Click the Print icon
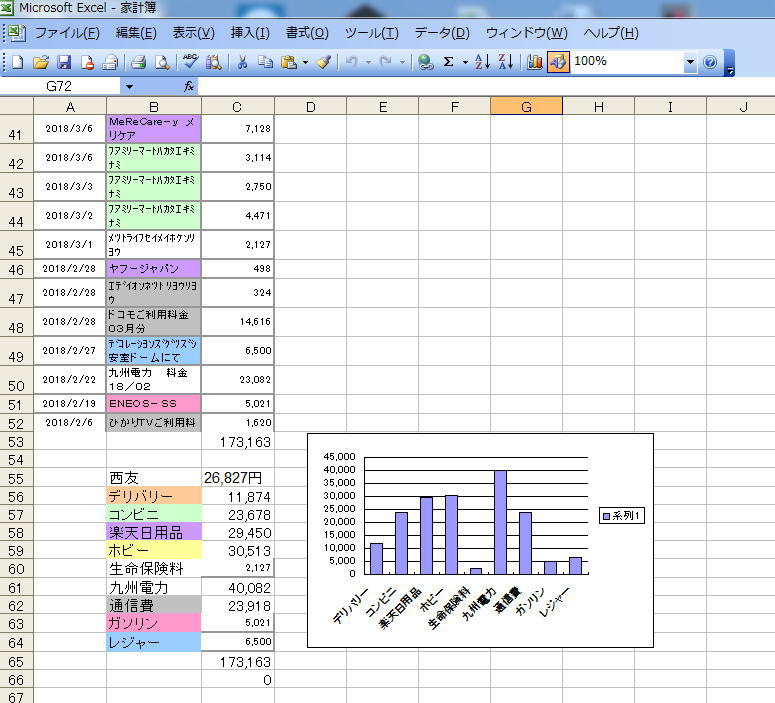775x703 pixels. coord(138,62)
